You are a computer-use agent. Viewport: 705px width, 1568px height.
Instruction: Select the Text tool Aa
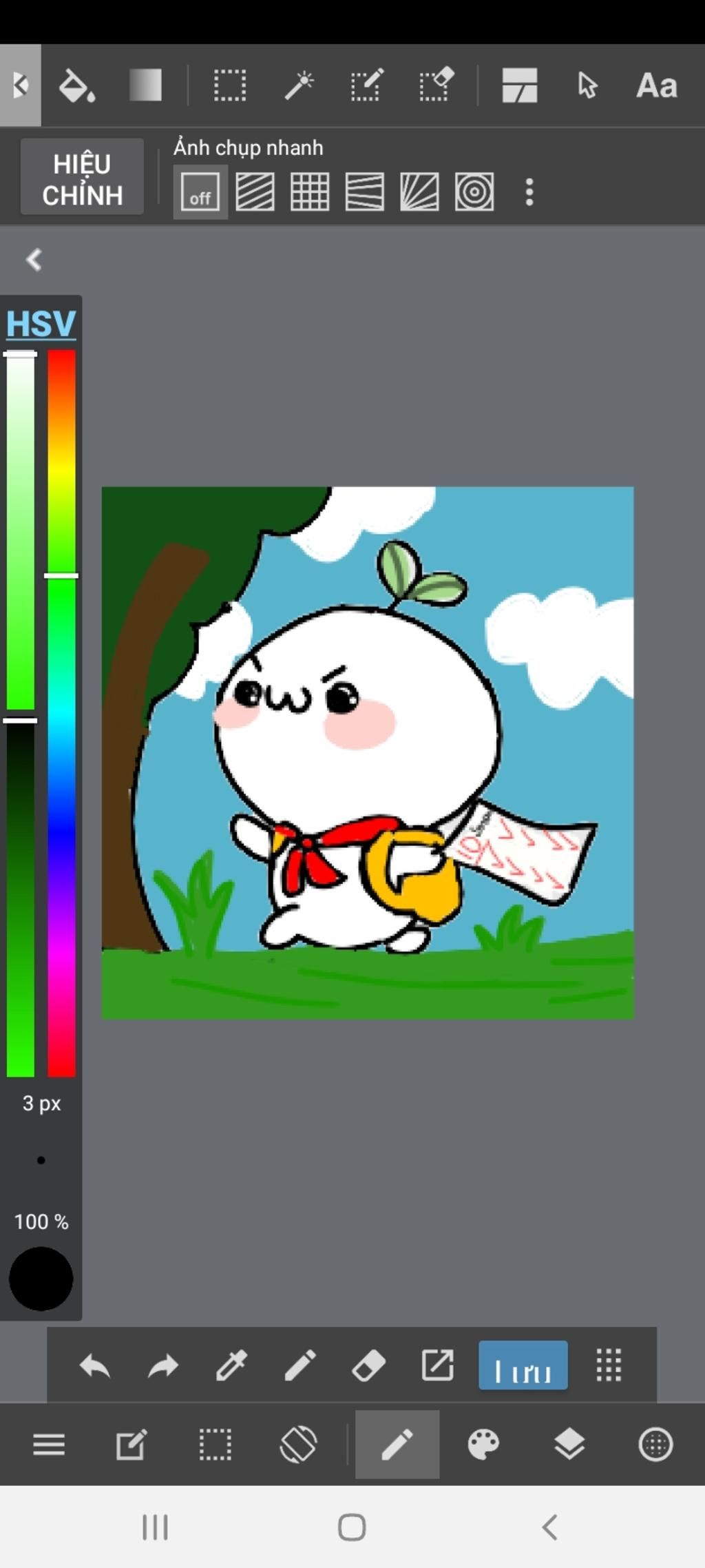656,86
